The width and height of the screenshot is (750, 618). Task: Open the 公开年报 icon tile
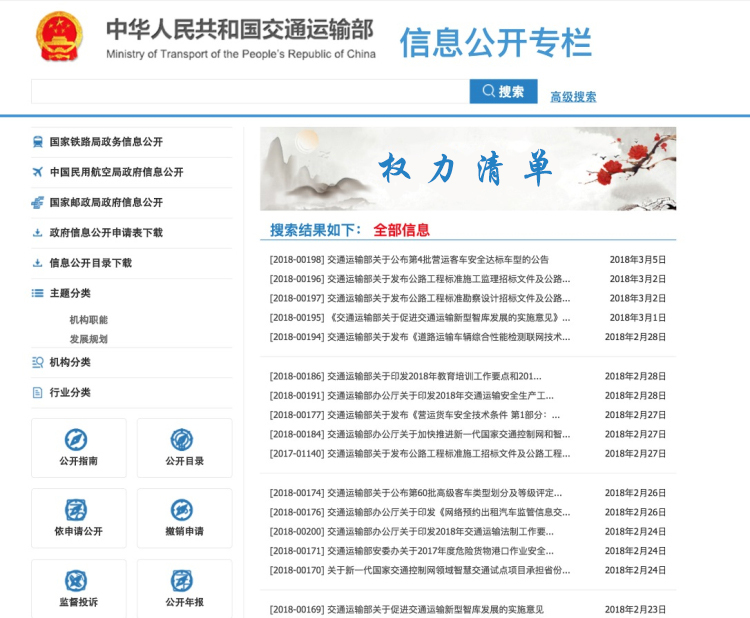coord(185,589)
